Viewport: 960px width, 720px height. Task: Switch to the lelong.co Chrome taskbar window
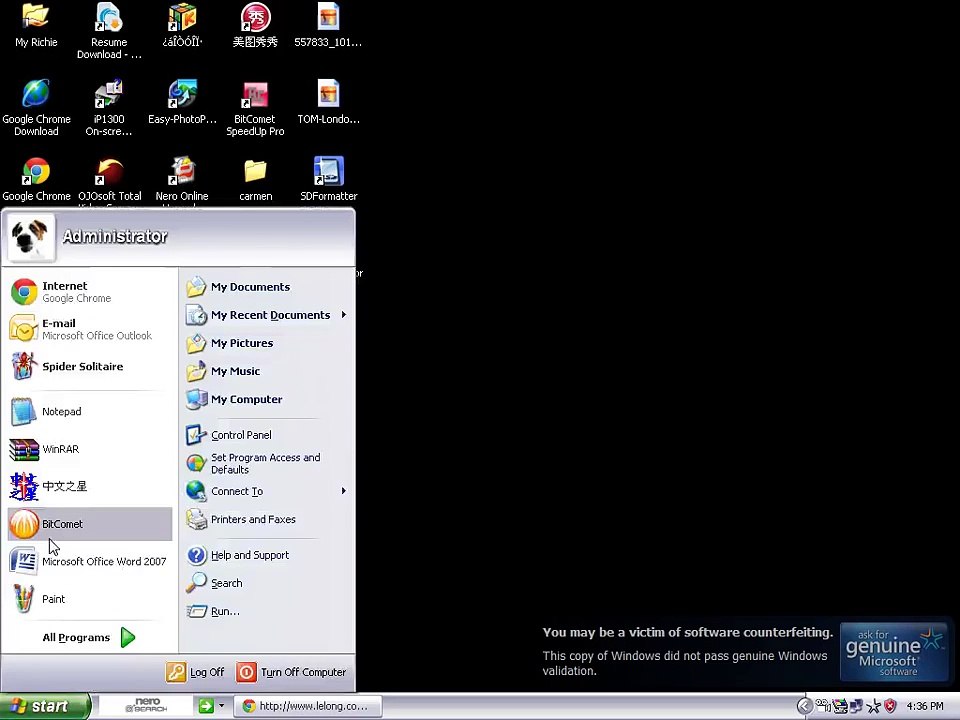tap(309, 706)
